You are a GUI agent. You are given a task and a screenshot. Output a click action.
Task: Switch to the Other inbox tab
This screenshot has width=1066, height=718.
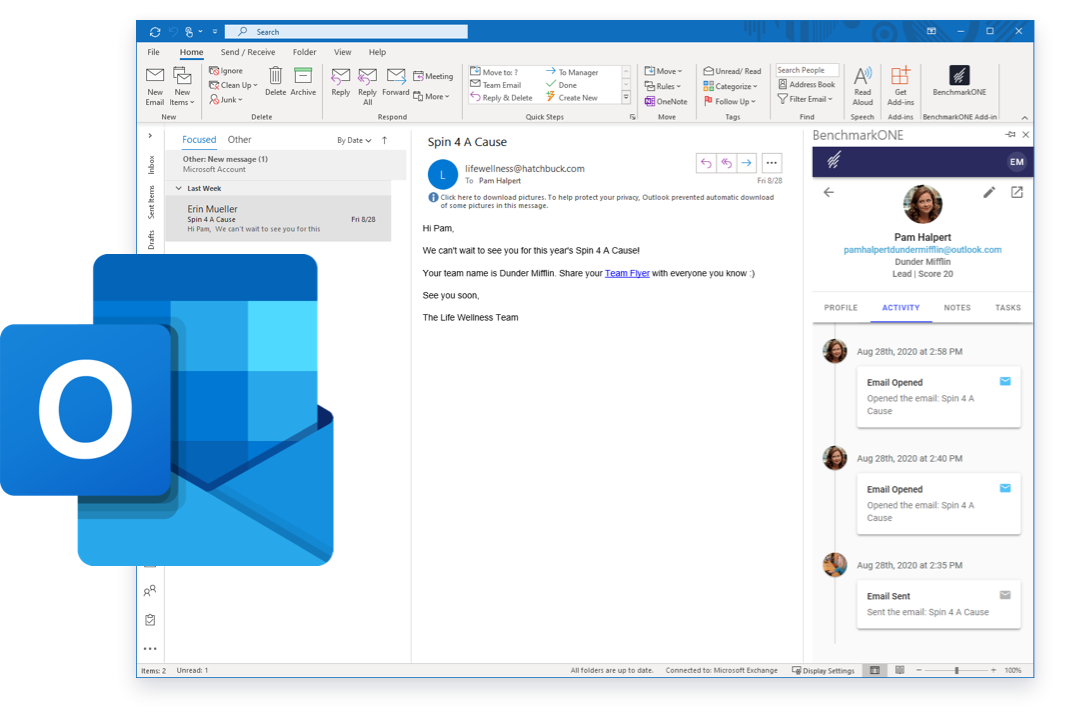(239, 139)
